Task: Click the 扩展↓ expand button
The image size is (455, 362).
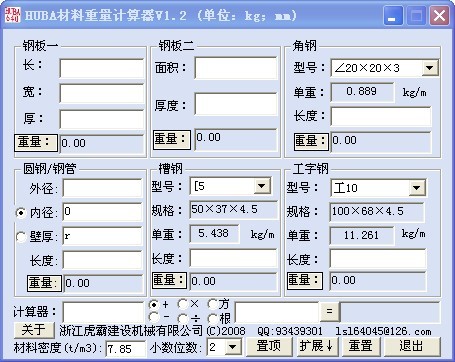Action: [317, 346]
